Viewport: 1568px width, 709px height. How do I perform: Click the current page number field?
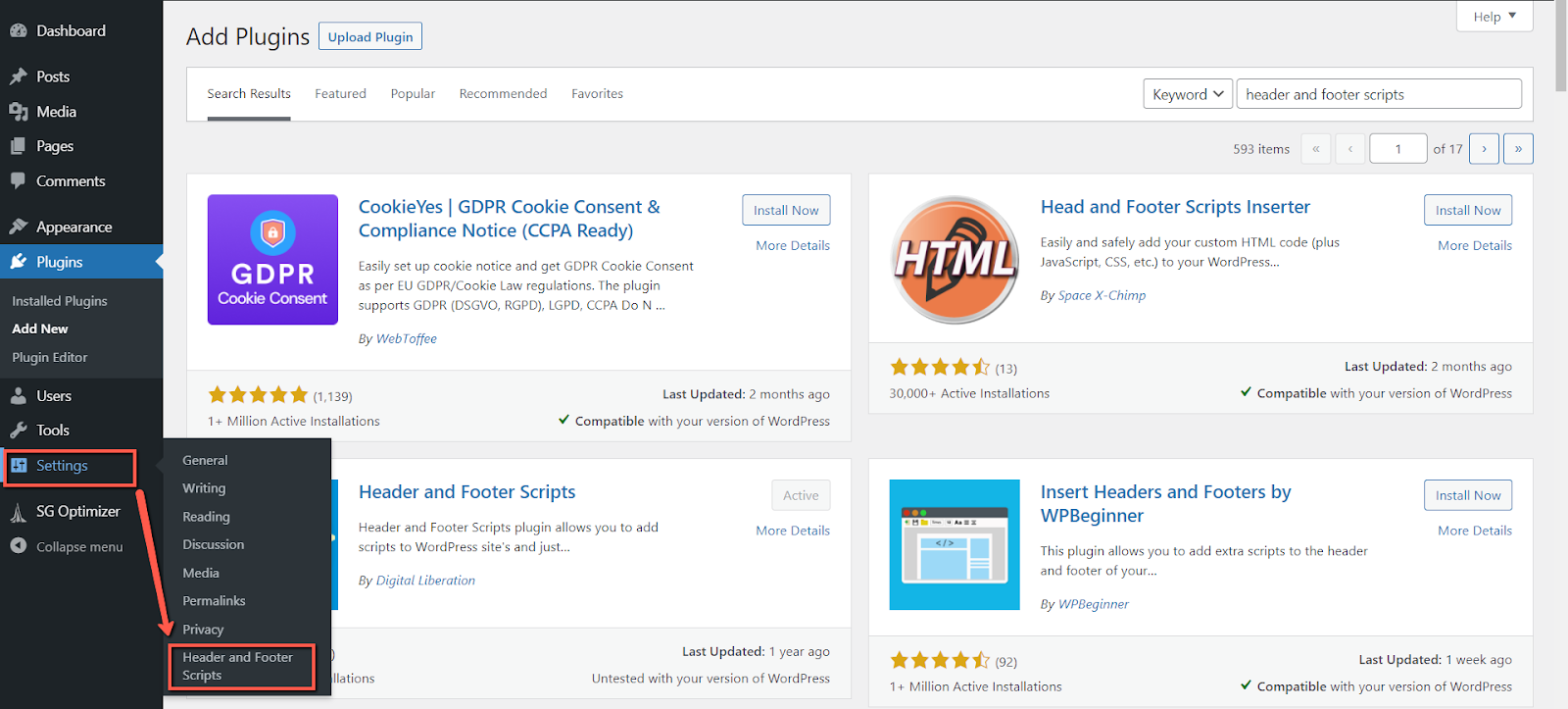pyautogui.click(x=1398, y=149)
